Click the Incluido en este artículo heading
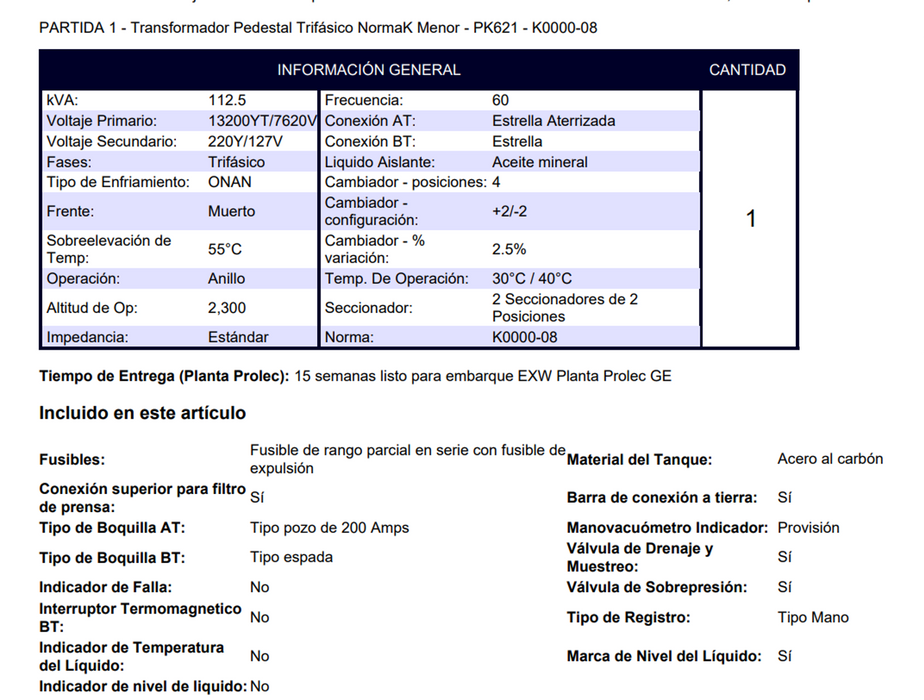 click(142, 413)
